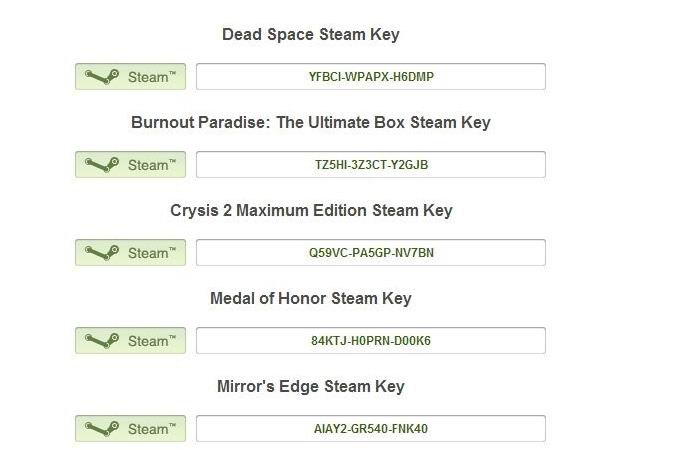
Task: Select the Dead Space key field YFBCI-WPAPX-H6DMP
Action: (x=370, y=77)
